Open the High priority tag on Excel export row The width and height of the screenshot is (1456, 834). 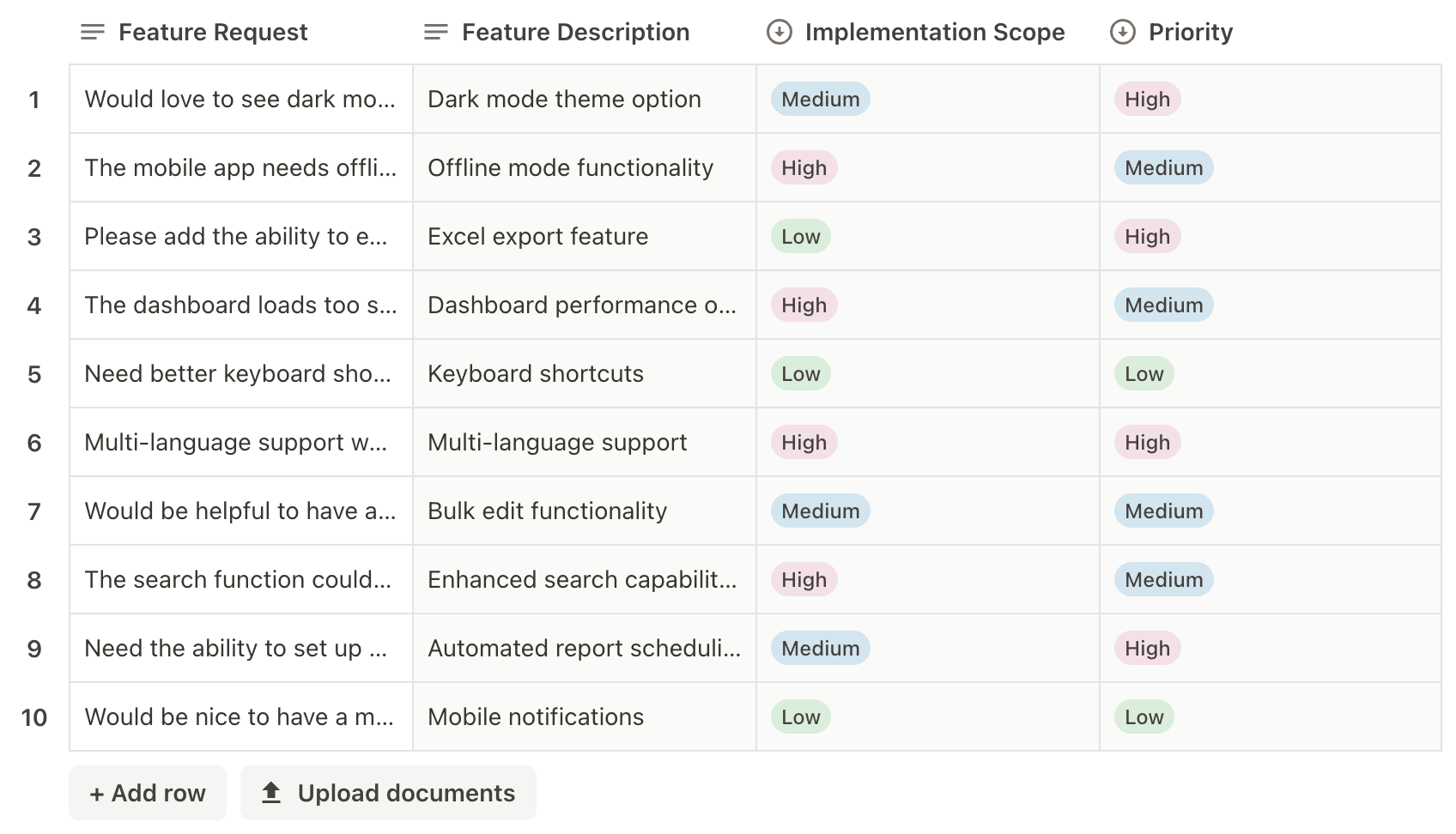[x=1146, y=236]
